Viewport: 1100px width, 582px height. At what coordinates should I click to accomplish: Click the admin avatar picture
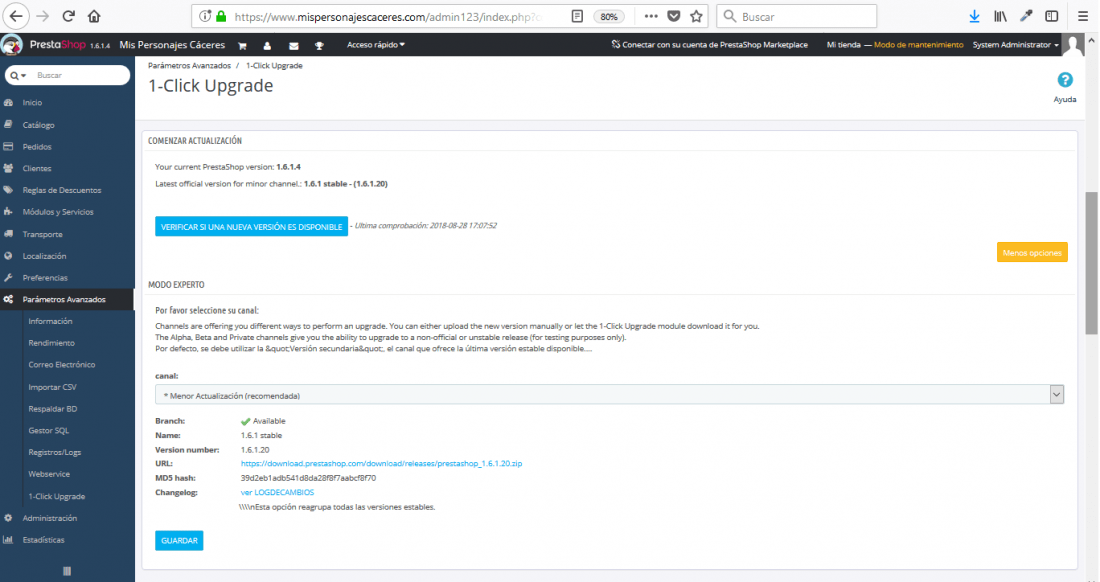click(1073, 46)
